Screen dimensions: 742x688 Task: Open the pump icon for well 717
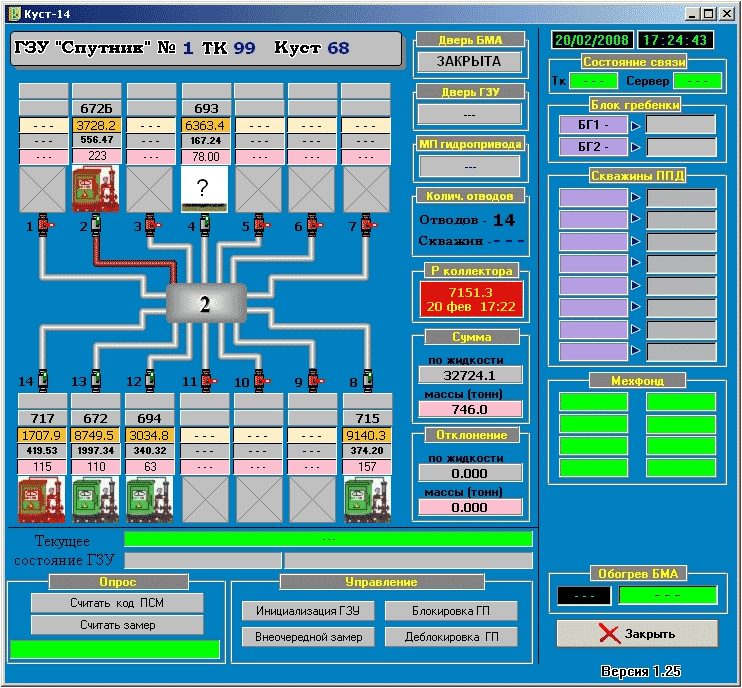42,499
